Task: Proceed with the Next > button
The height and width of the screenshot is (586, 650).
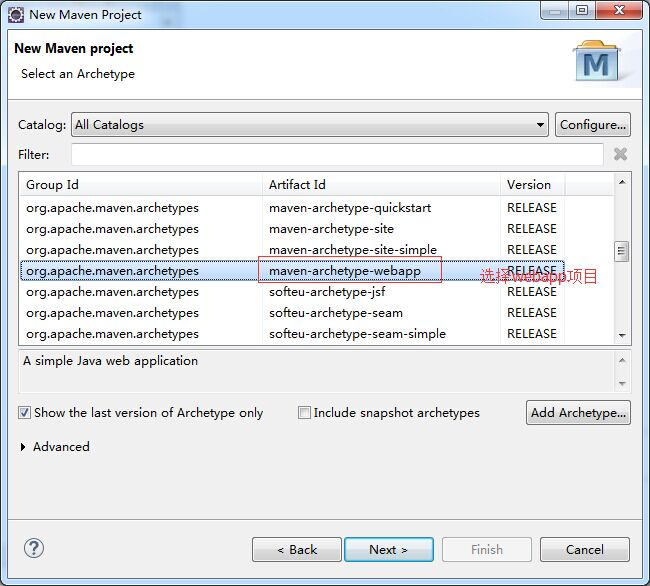Action: click(x=389, y=550)
